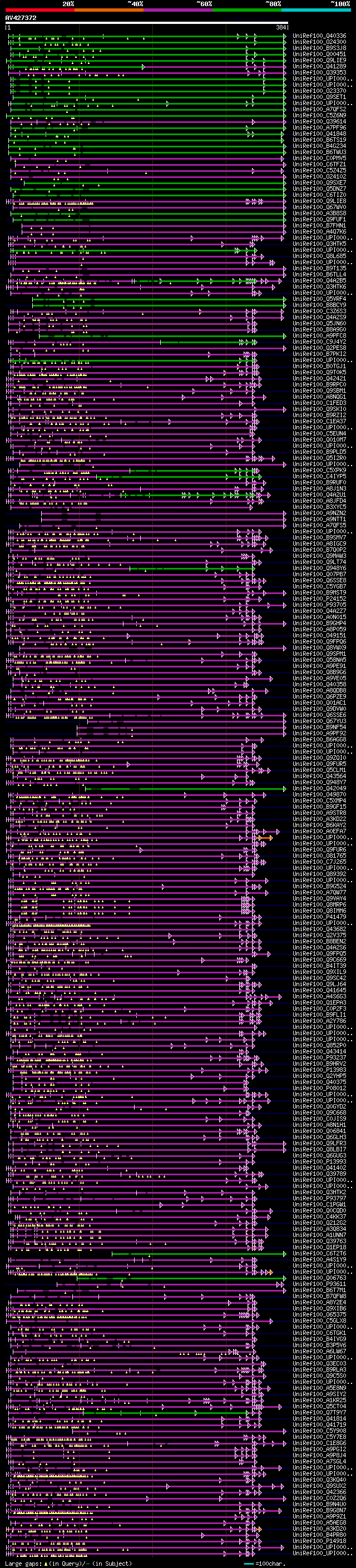
Task: Select the UniRef100_Q41814 alignment label
Action: (x=319, y=1419)
